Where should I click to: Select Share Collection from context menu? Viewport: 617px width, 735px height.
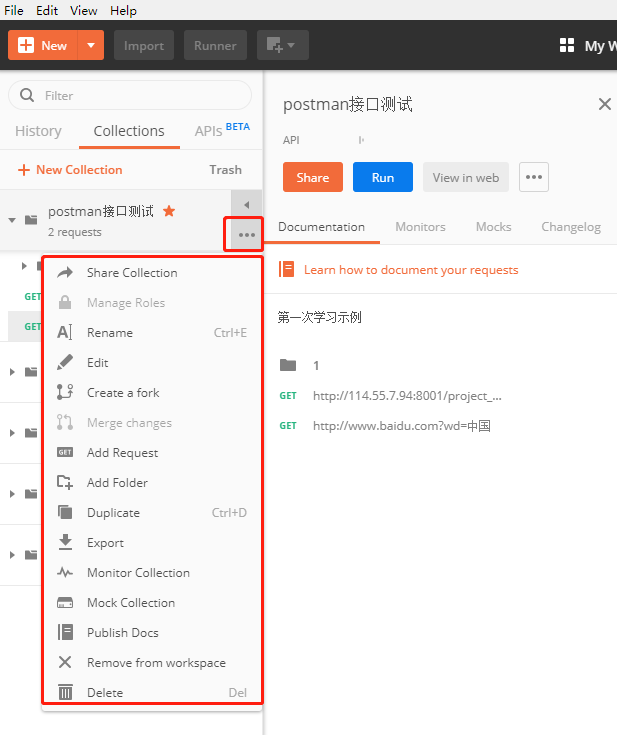pyautogui.click(x=152, y=272)
